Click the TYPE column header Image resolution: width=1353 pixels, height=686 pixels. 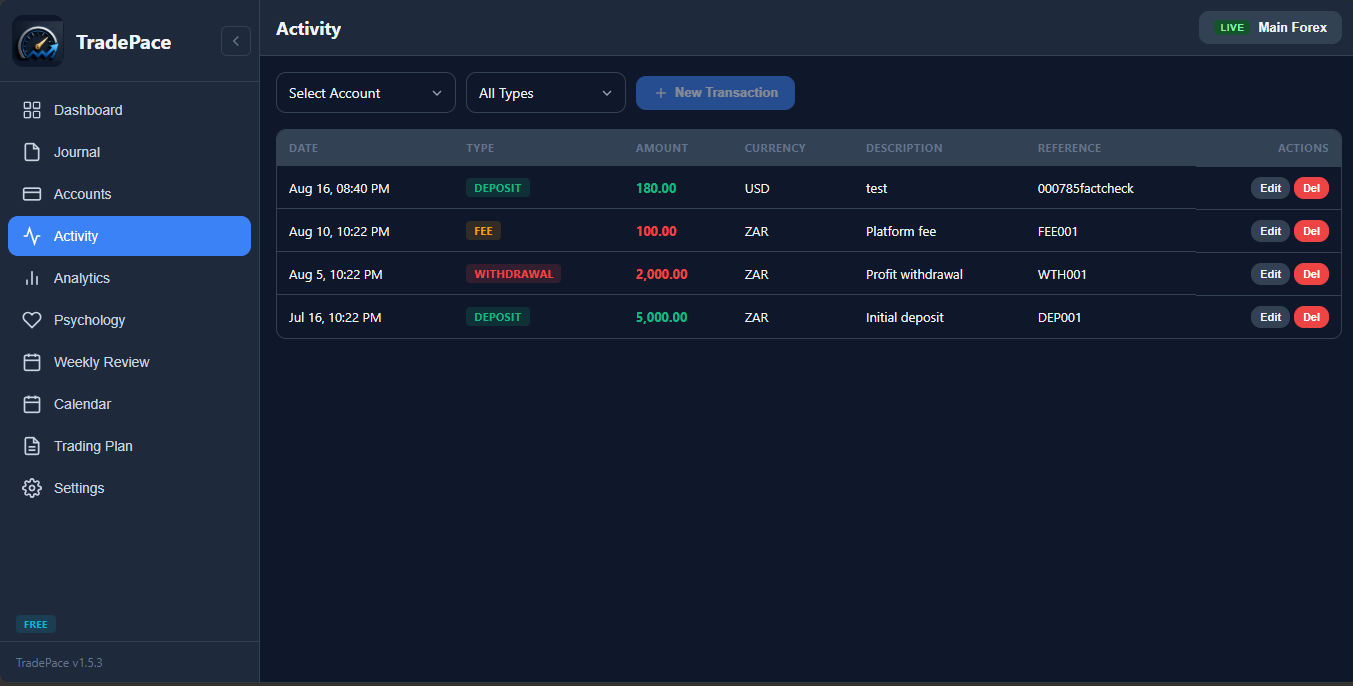click(x=480, y=148)
